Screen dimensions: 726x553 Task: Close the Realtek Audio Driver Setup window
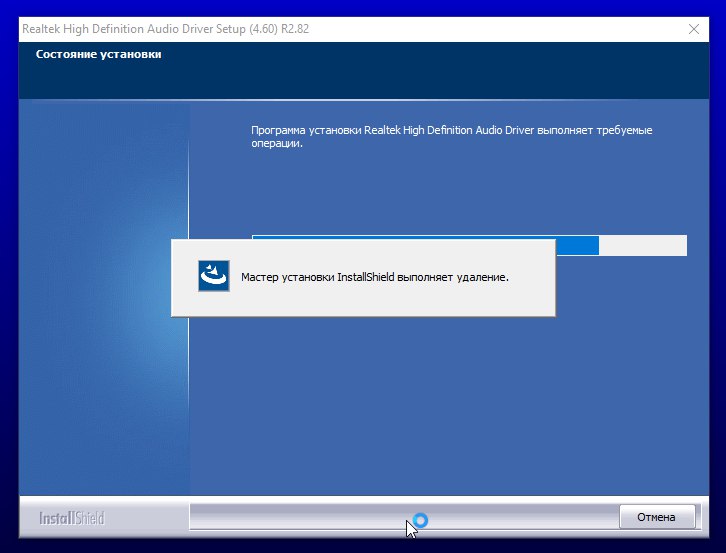pyautogui.click(x=694, y=29)
